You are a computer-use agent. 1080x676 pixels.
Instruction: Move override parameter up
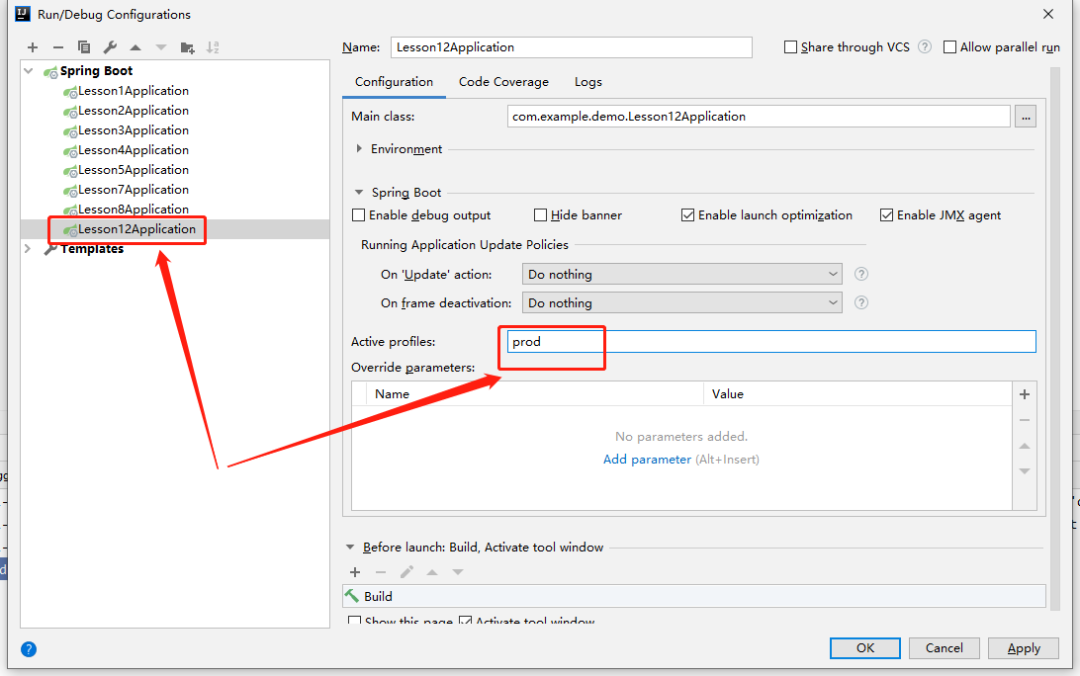click(1025, 447)
